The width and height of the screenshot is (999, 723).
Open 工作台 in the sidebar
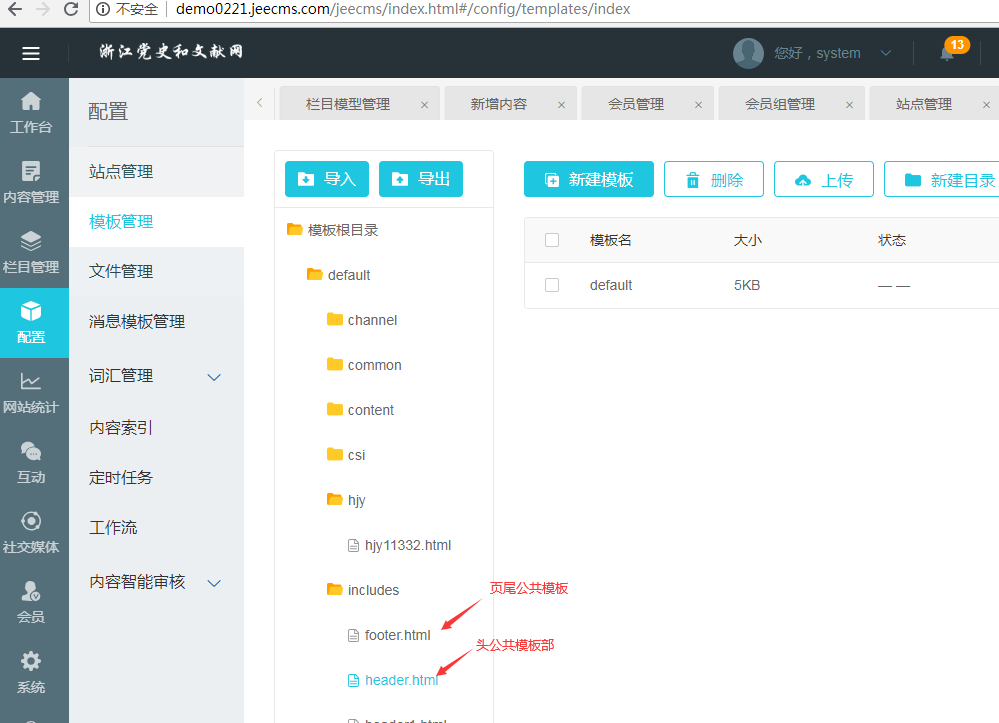tap(31, 113)
